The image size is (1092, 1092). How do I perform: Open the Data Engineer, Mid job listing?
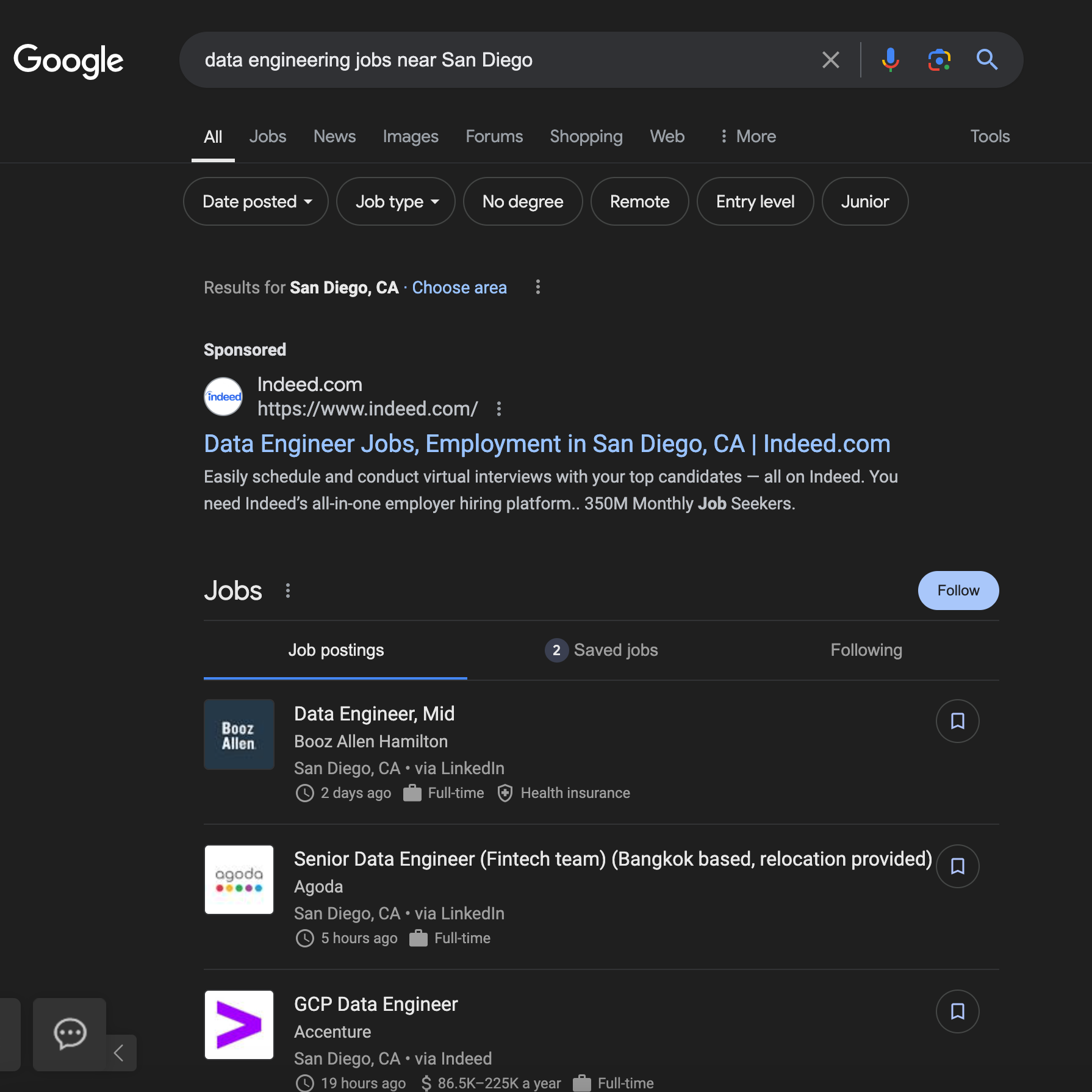point(375,714)
